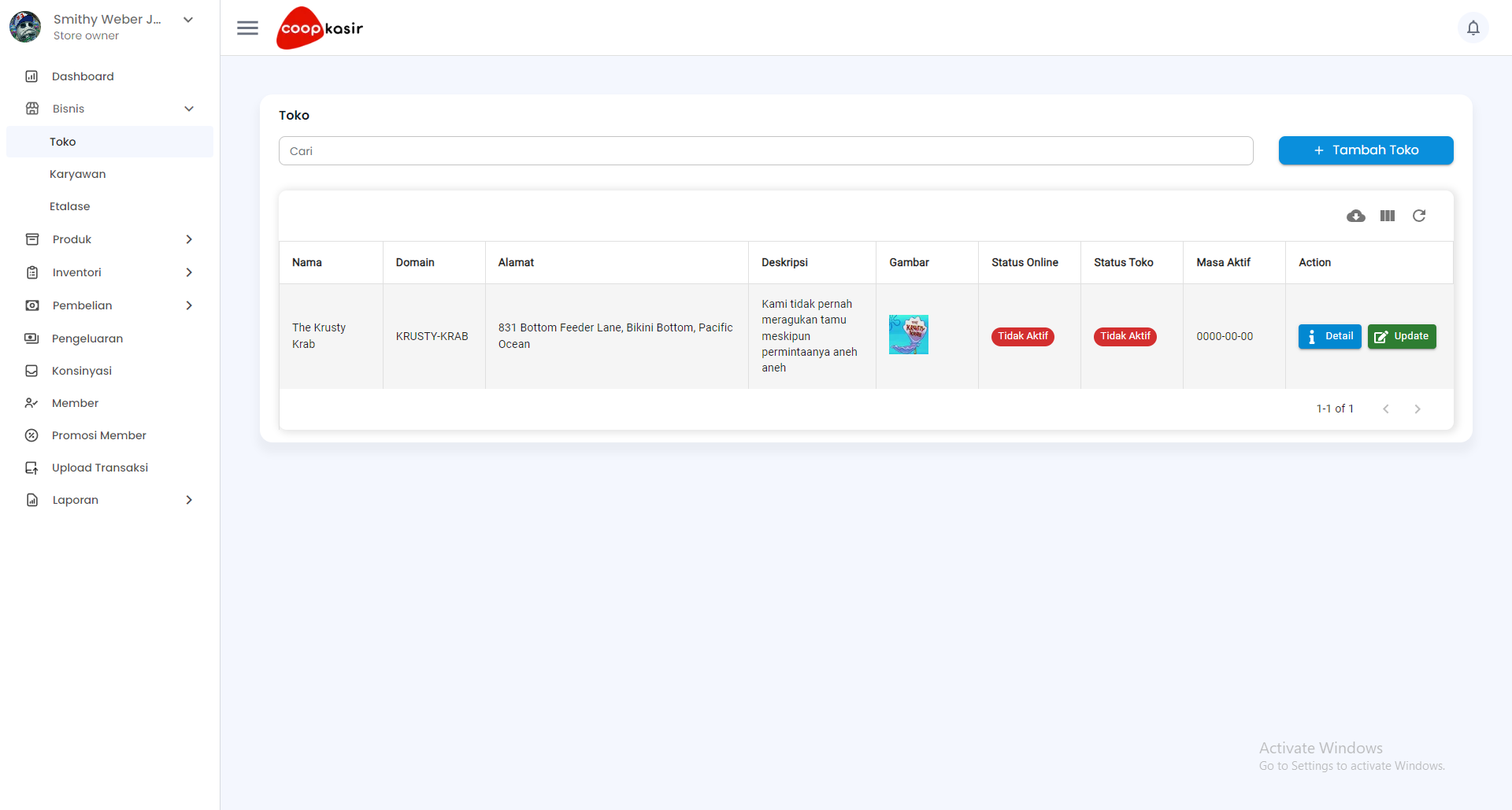This screenshot has height=810, width=1512.
Task: Export table data with the cloud download icon
Action: (x=1356, y=216)
